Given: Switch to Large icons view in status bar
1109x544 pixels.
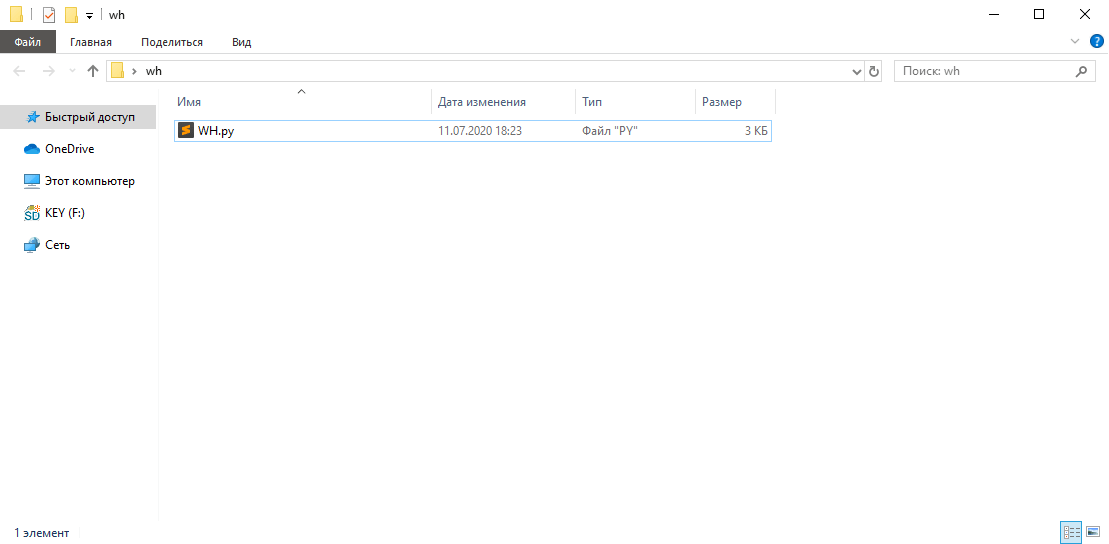Looking at the screenshot, I should (1093, 532).
